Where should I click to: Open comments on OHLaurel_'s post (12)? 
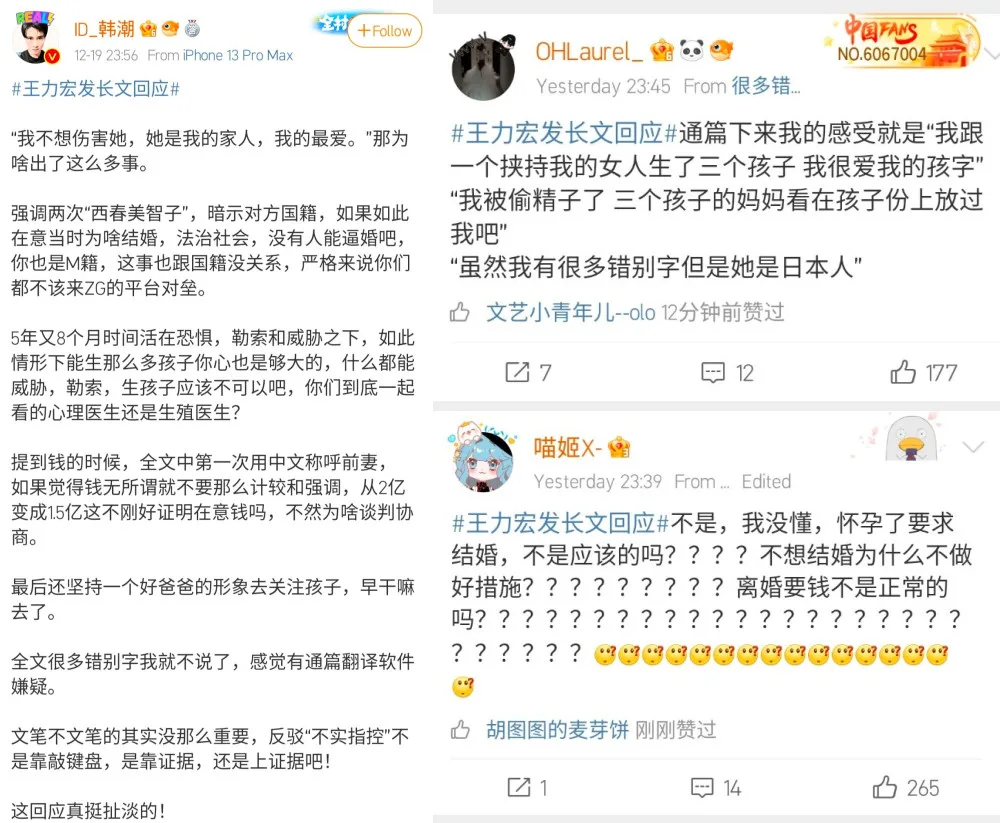click(x=727, y=373)
